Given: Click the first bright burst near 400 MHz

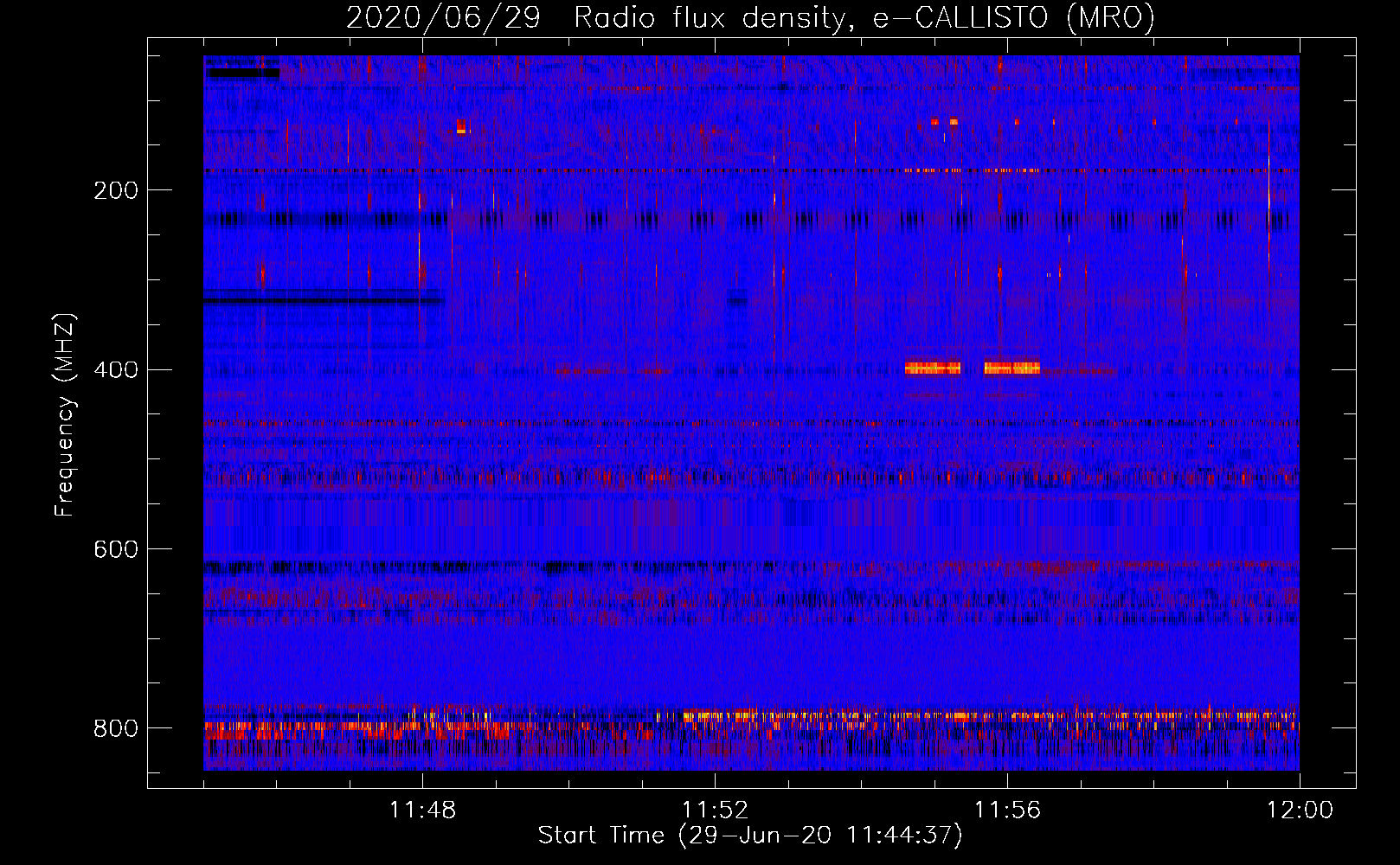Looking at the screenshot, I should 933,368.
